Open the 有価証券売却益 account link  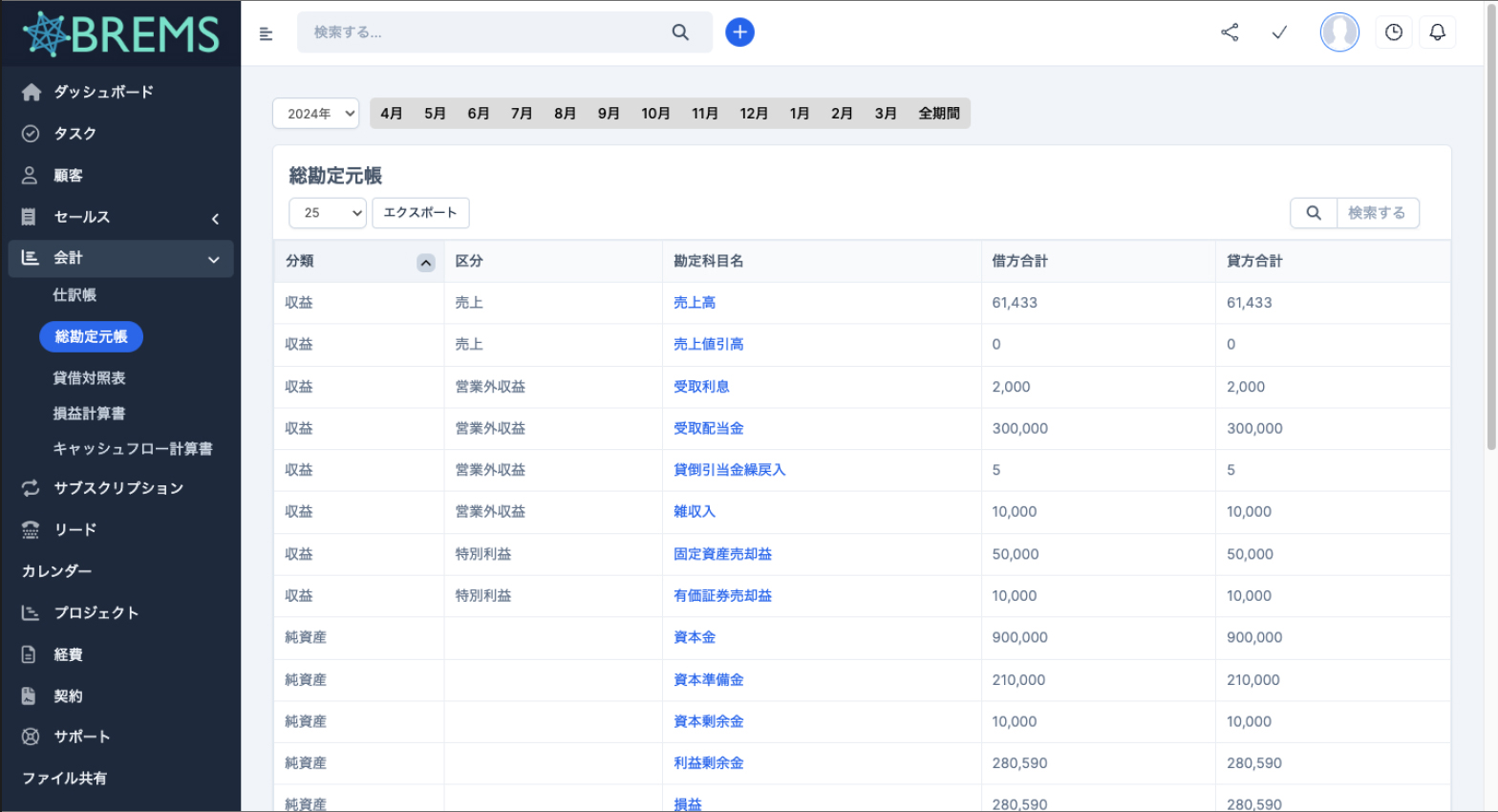722,595
